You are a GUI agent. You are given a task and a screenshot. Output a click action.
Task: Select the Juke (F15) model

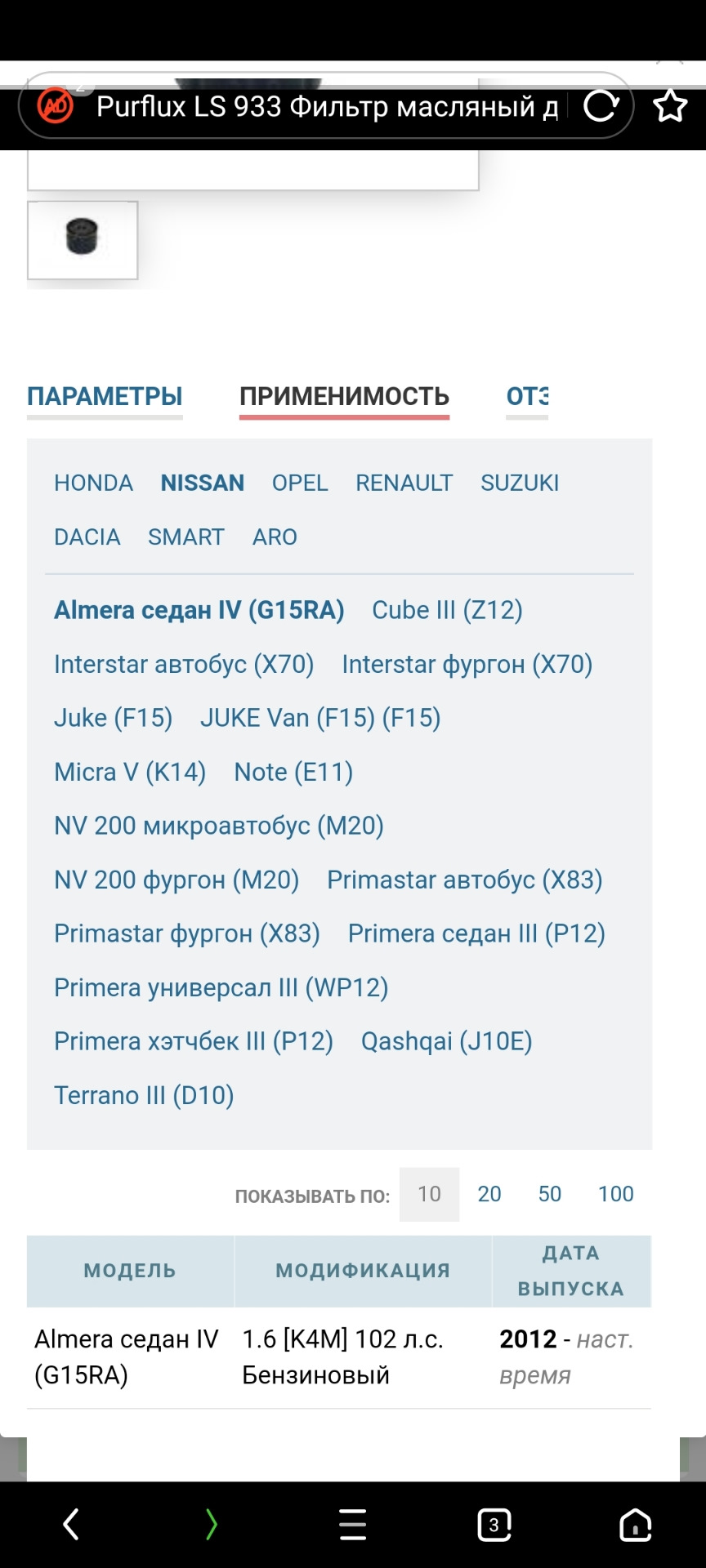coord(113,718)
